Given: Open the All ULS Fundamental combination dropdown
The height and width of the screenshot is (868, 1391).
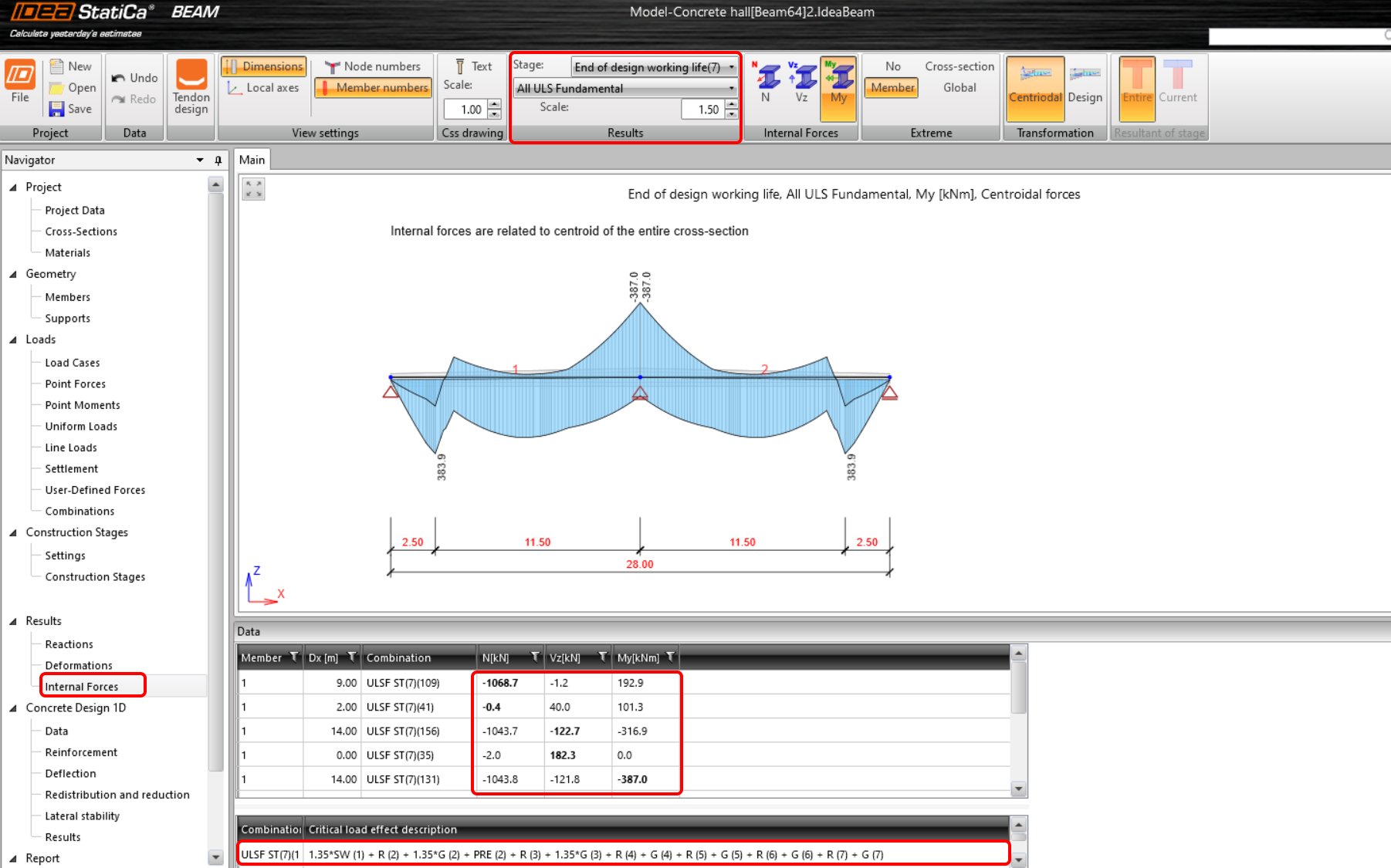Looking at the screenshot, I should click(625, 88).
